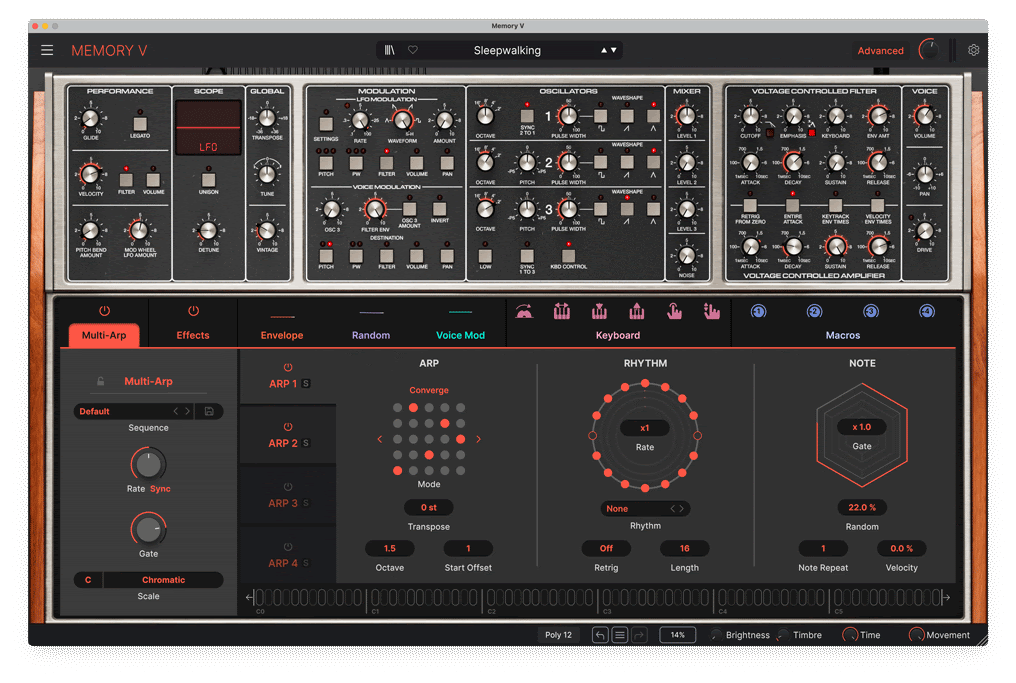Image resolution: width=1016 pixels, height=683 pixels.
Task: Toggle ARP 1 power button
Action: point(288,367)
